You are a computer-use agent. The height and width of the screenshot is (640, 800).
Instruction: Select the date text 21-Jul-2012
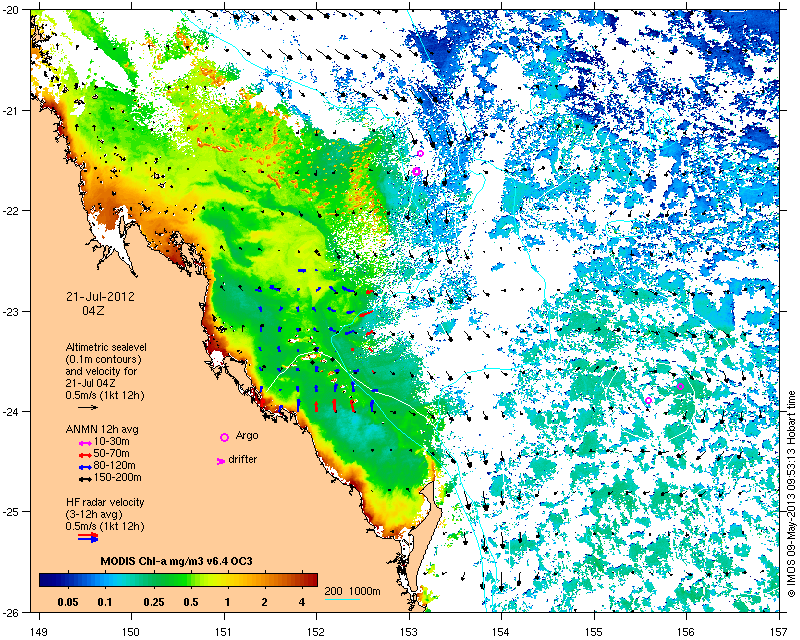tap(100, 297)
